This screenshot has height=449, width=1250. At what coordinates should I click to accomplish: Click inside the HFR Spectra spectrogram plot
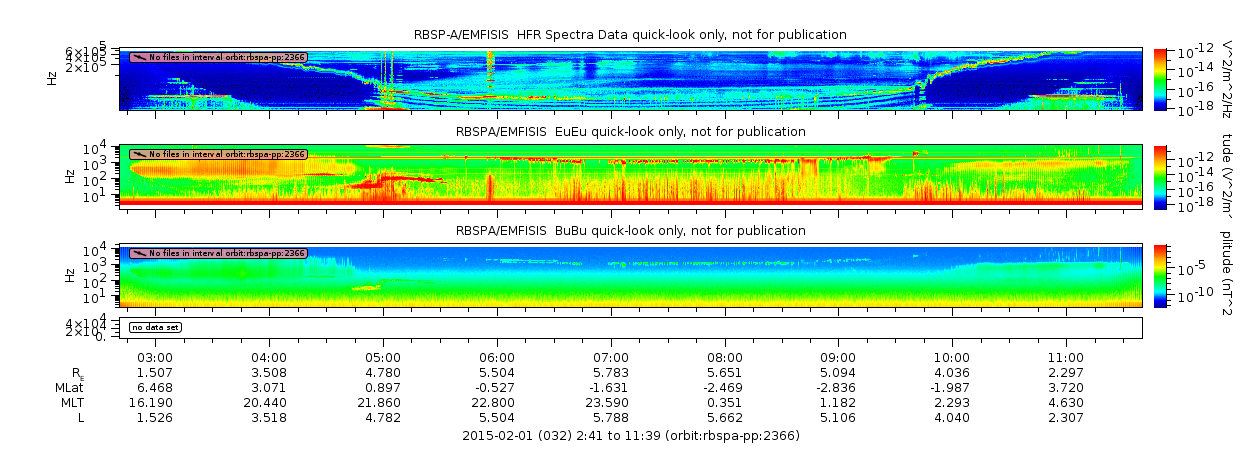pos(632,78)
